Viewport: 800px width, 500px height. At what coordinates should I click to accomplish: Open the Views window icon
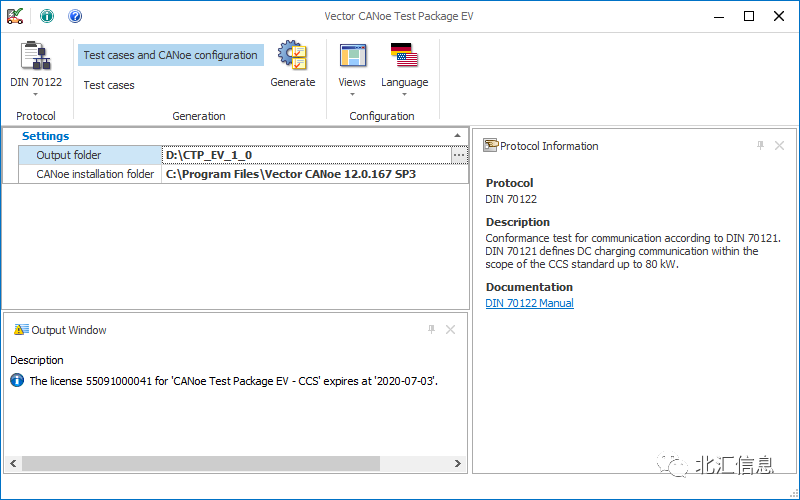coord(353,56)
